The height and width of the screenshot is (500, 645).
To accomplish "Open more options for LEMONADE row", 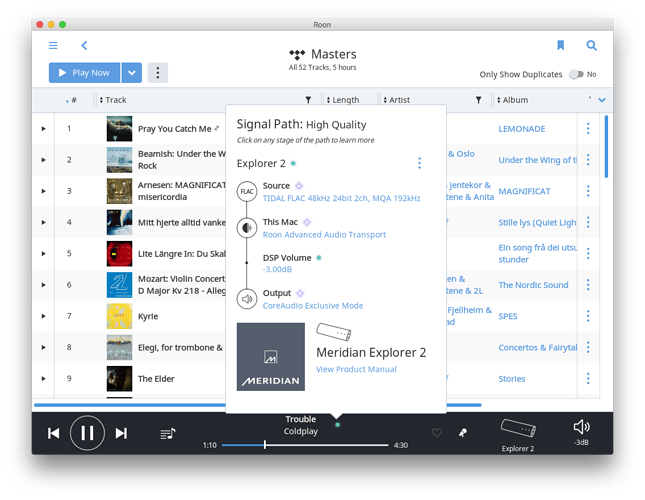I will tap(588, 129).
